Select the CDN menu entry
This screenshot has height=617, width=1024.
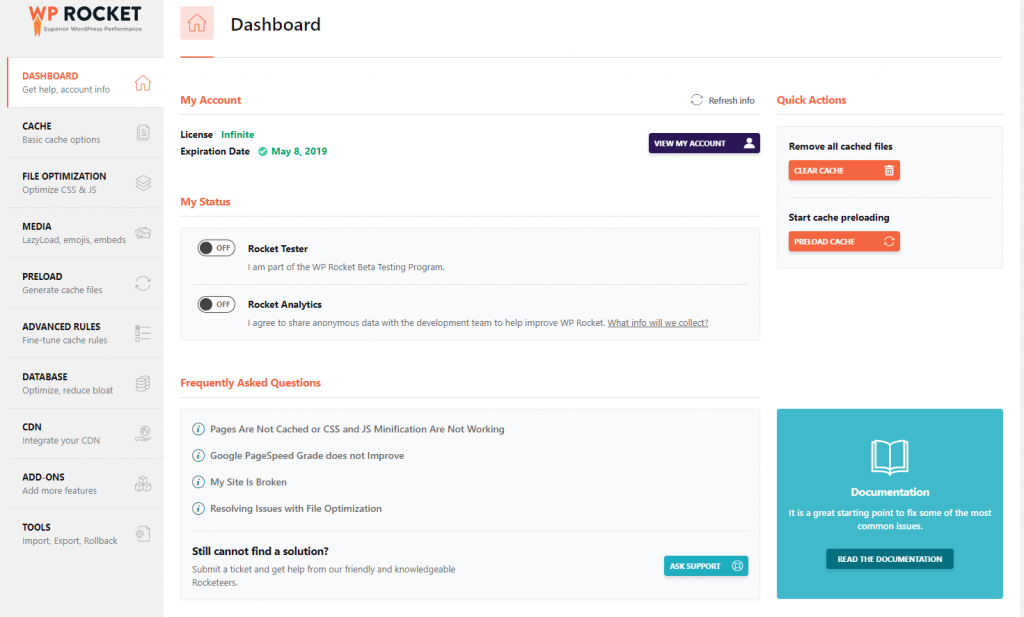pos(86,434)
